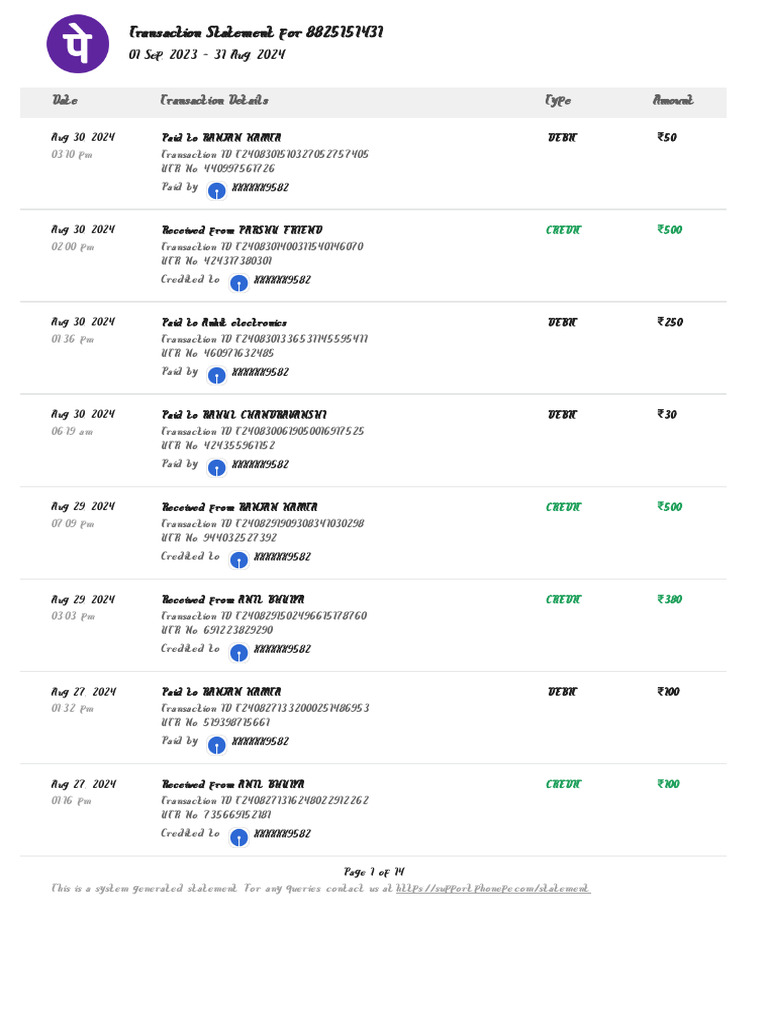Open the PhonePe support statement link
This screenshot has height=1024, width=768.
pyautogui.click(x=493, y=888)
